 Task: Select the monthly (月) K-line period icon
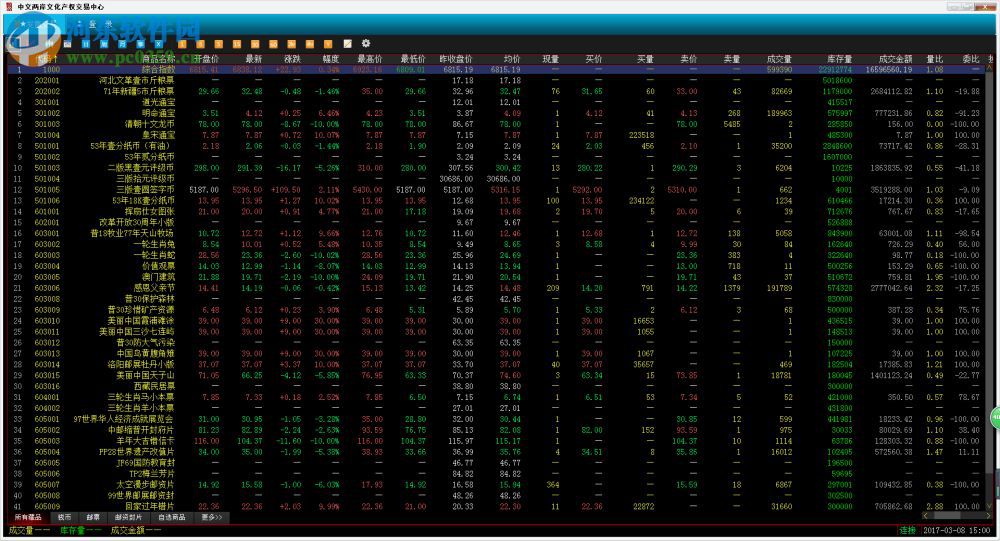(122, 44)
